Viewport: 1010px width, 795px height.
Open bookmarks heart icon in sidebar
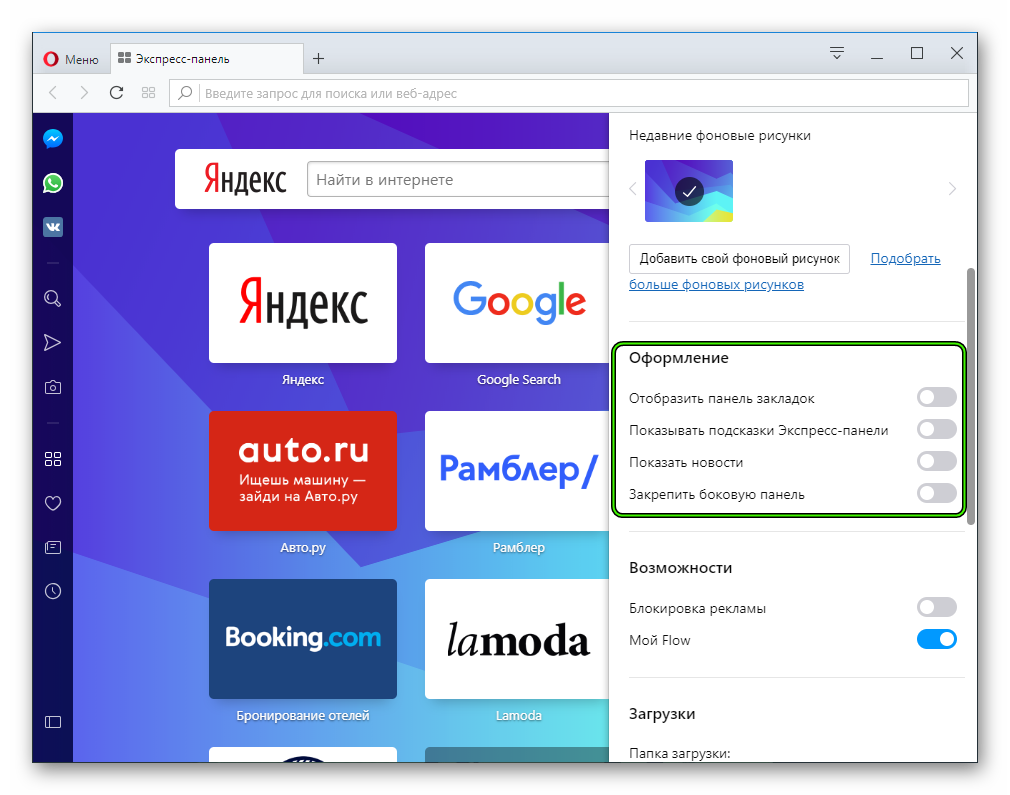coord(53,503)
